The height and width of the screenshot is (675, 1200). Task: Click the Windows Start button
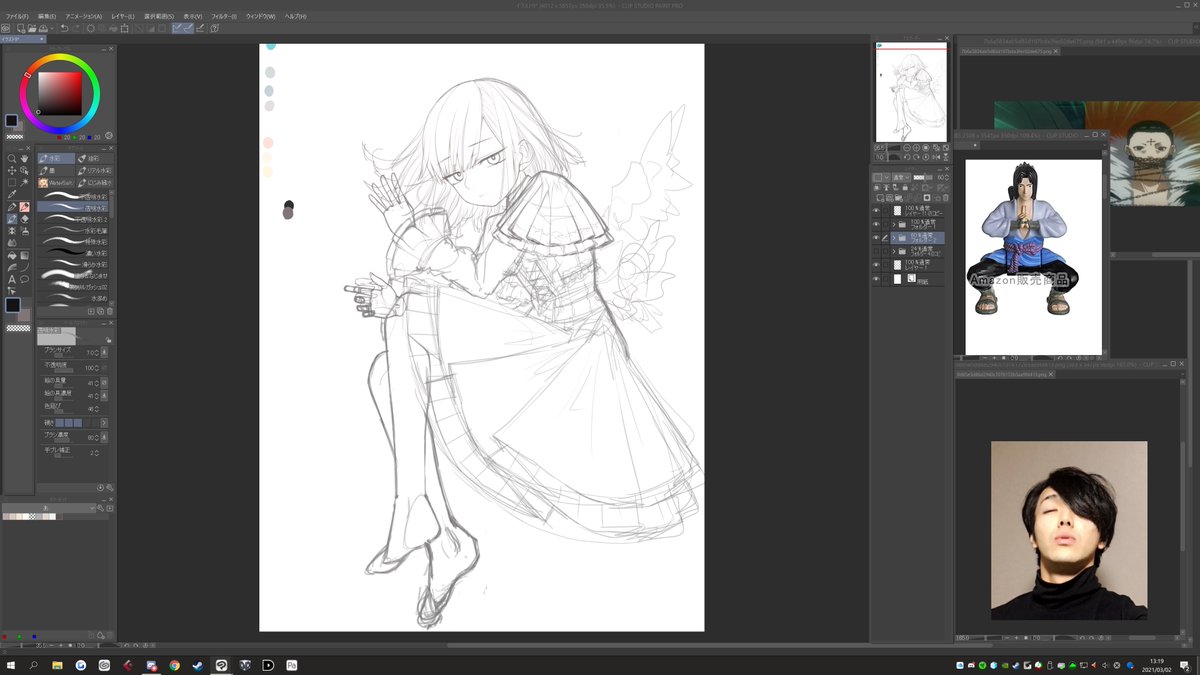(10, 664)
